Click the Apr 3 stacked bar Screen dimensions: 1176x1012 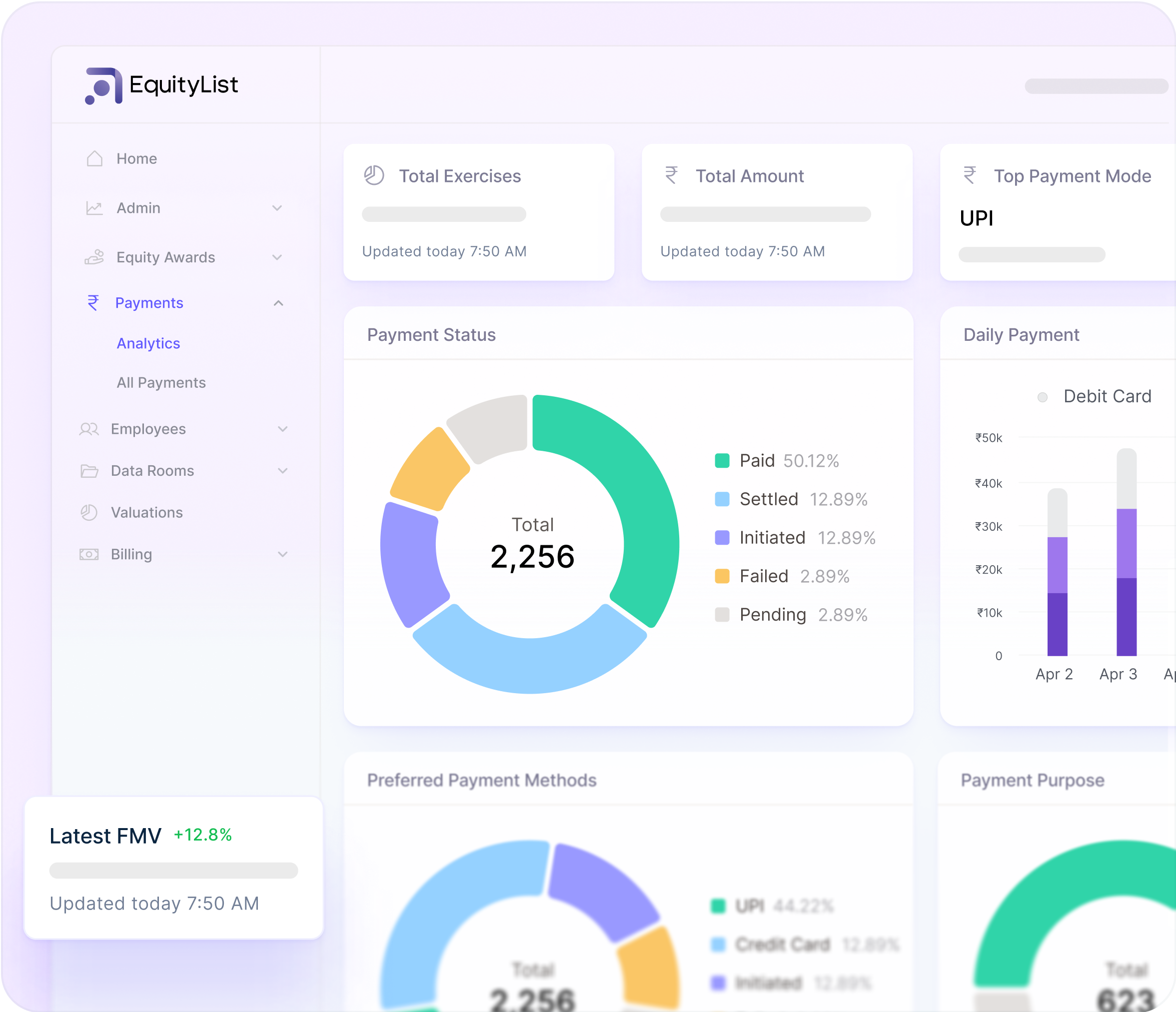pyautogui.click(x=1126, y=552)
